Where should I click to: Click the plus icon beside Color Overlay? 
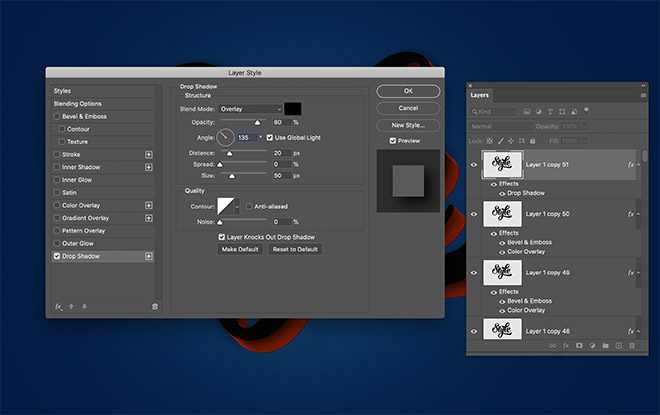click(x=149, y=205)
